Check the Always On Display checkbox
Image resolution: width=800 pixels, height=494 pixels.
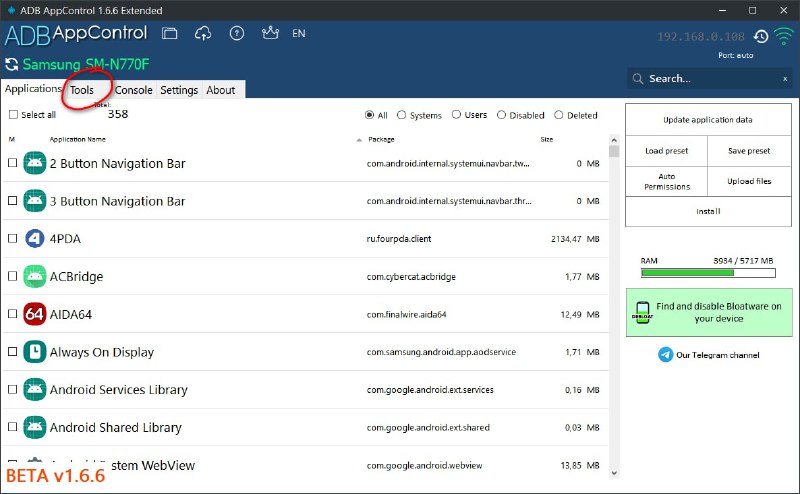[12, 352]
